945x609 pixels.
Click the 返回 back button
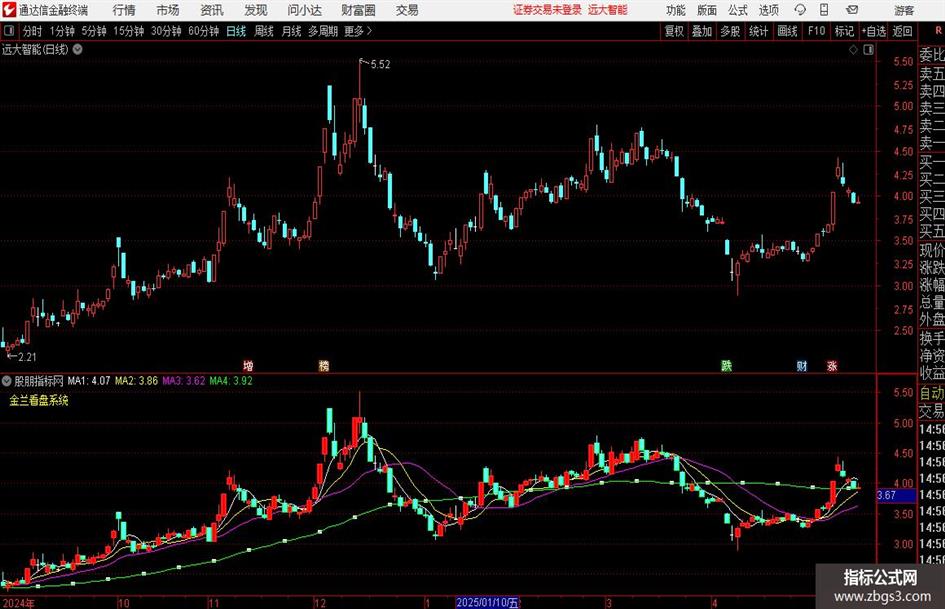click(x=902, y=31)
